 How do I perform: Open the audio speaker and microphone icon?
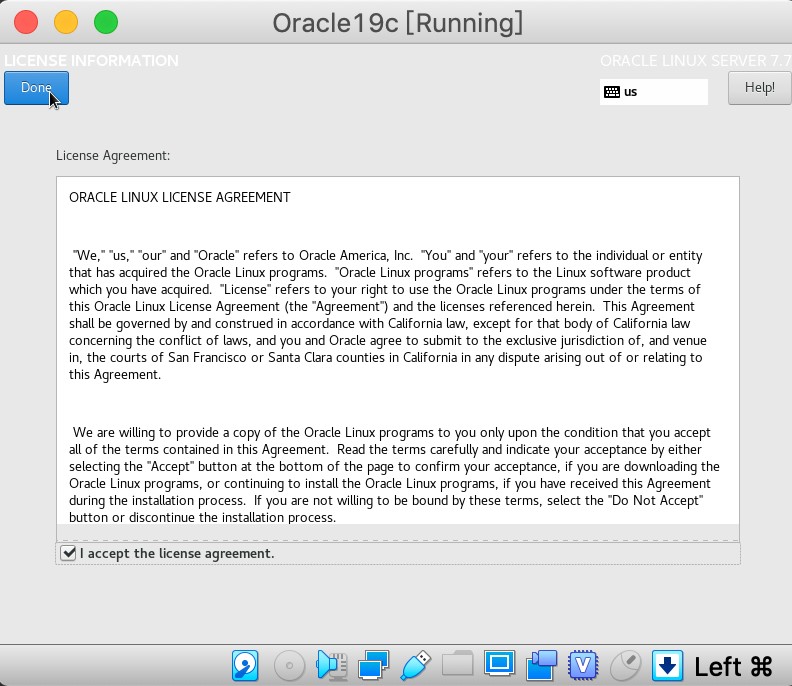tap(331, 666)
